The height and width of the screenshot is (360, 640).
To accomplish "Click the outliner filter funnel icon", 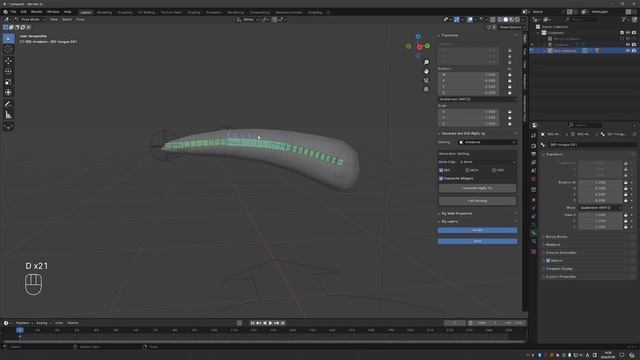I will [624, 19].
